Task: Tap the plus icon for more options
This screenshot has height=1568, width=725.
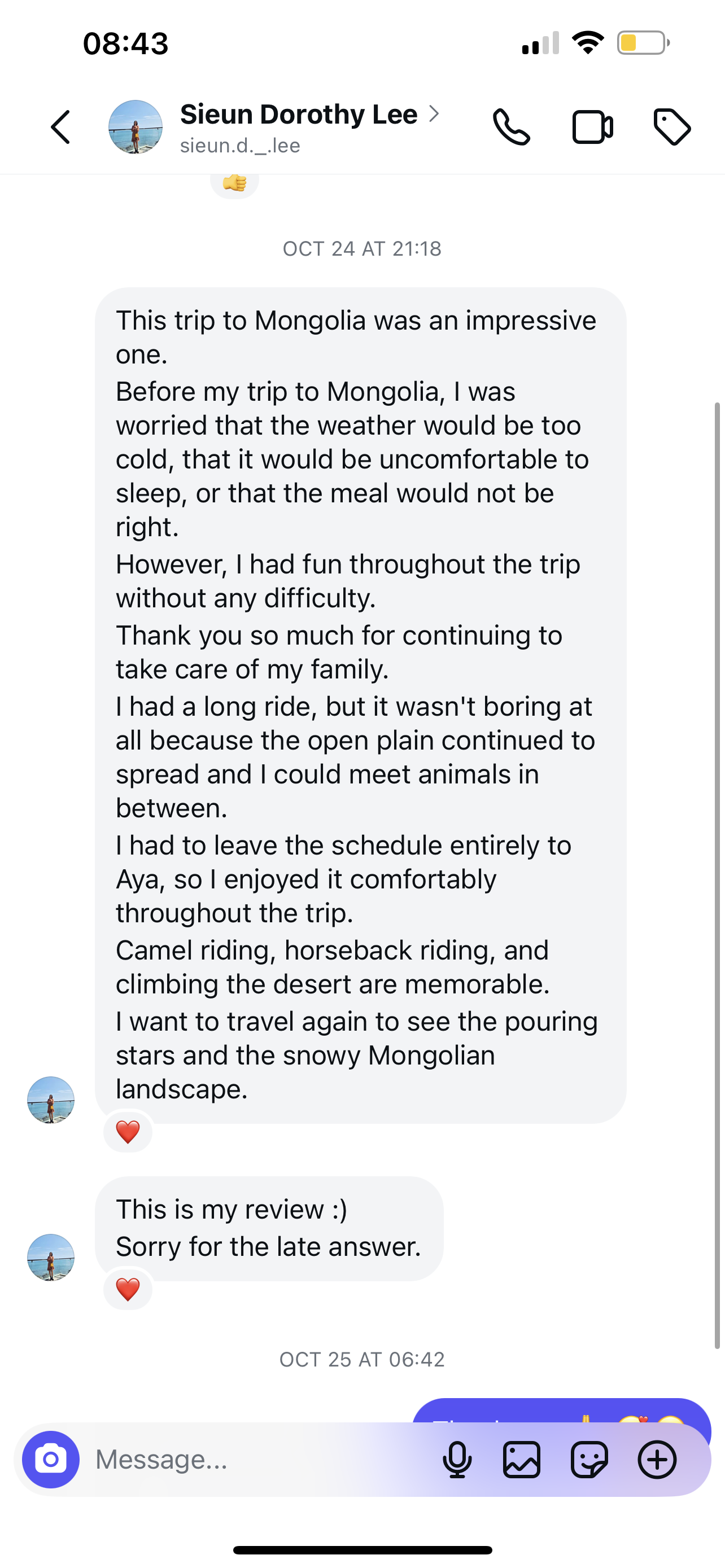Action: pos(657,1459)
